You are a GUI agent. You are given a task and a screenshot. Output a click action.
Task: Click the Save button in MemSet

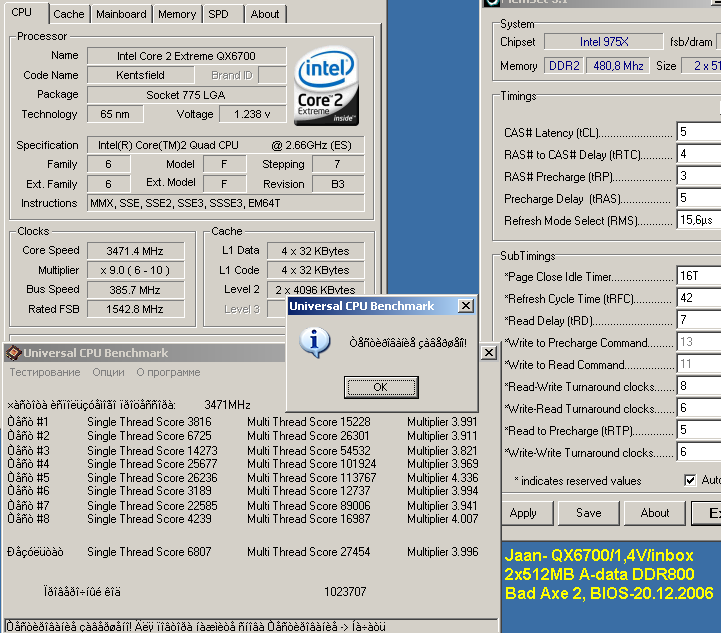589,513
